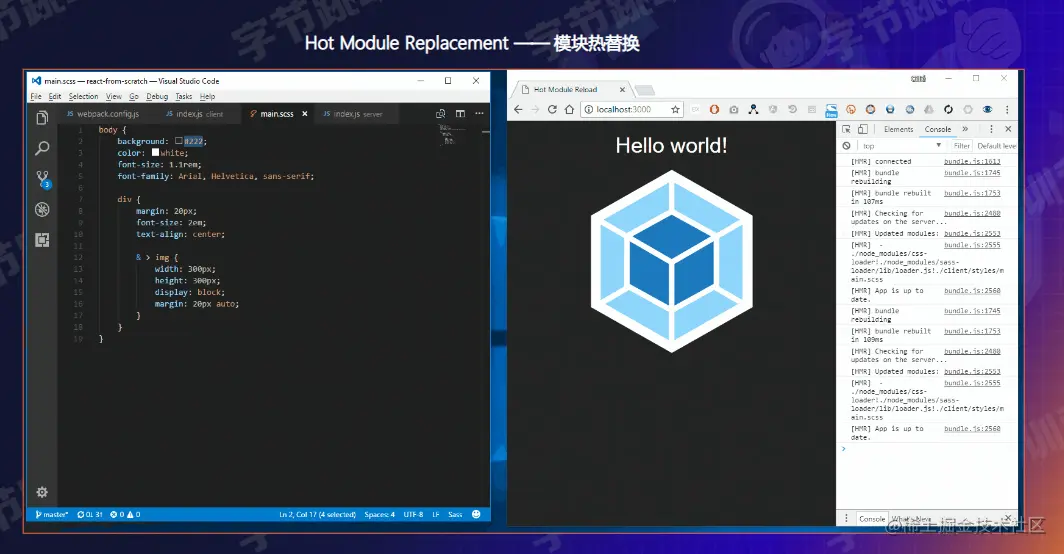Go forward in the browser
Screen dimensions: 1064x554
(x=535, y=109)
